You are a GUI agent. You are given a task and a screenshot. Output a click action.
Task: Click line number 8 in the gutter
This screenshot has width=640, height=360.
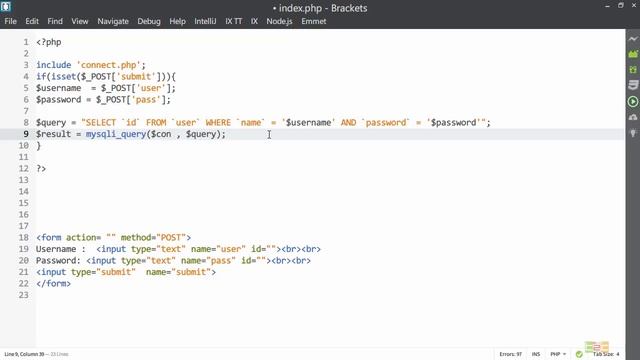point(26,122)
